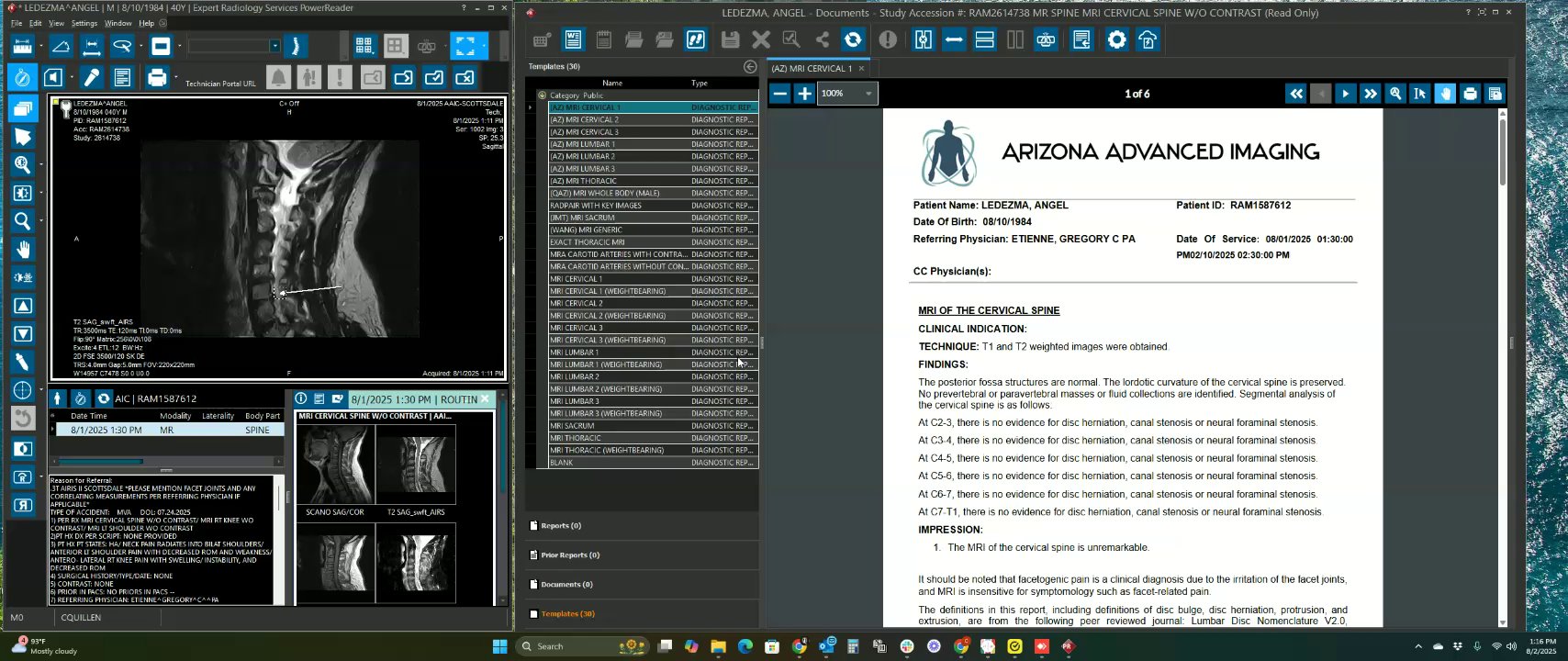1568x661 pixels.
Task: Select the (AZ) MRI LUMBAR 1 template
Action: coord(652,144)
